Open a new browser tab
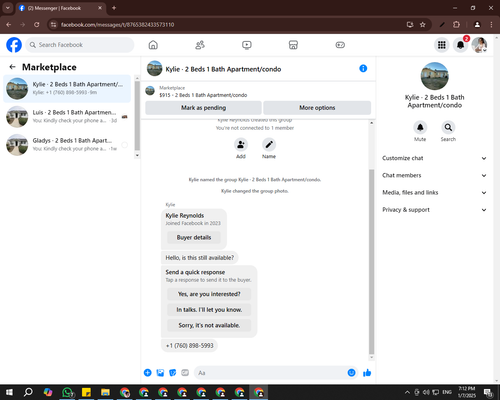Image resolution: width=500 pixels, height=400 pixels. click(114, 8)
